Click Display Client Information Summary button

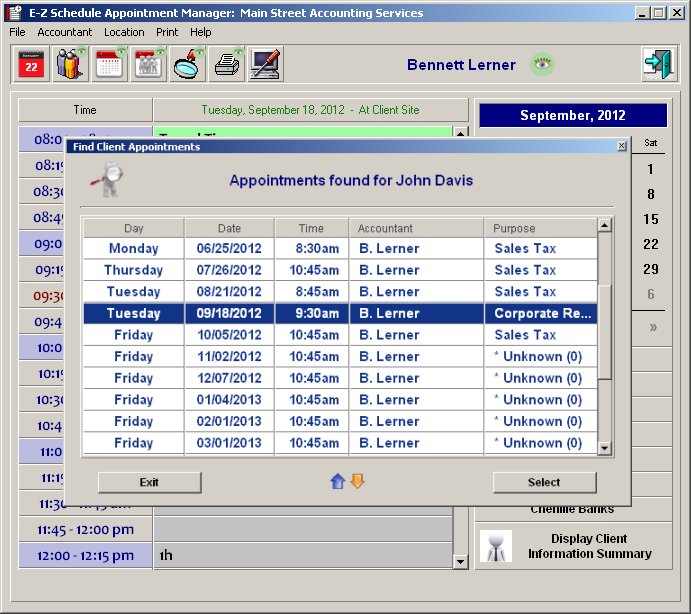[x=572, y=546]
